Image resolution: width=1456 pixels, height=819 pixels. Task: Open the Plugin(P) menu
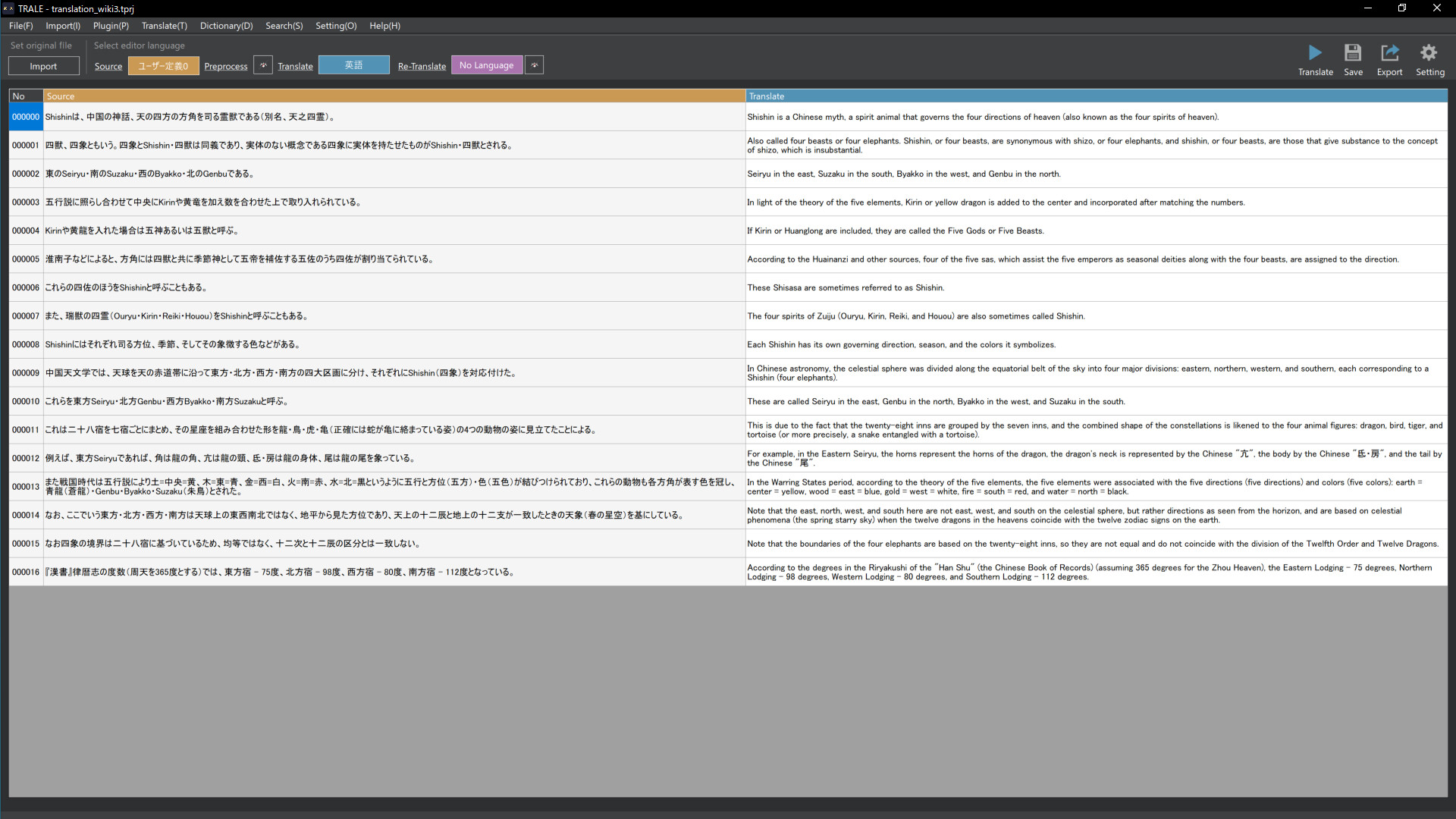[x=111, y=25]
